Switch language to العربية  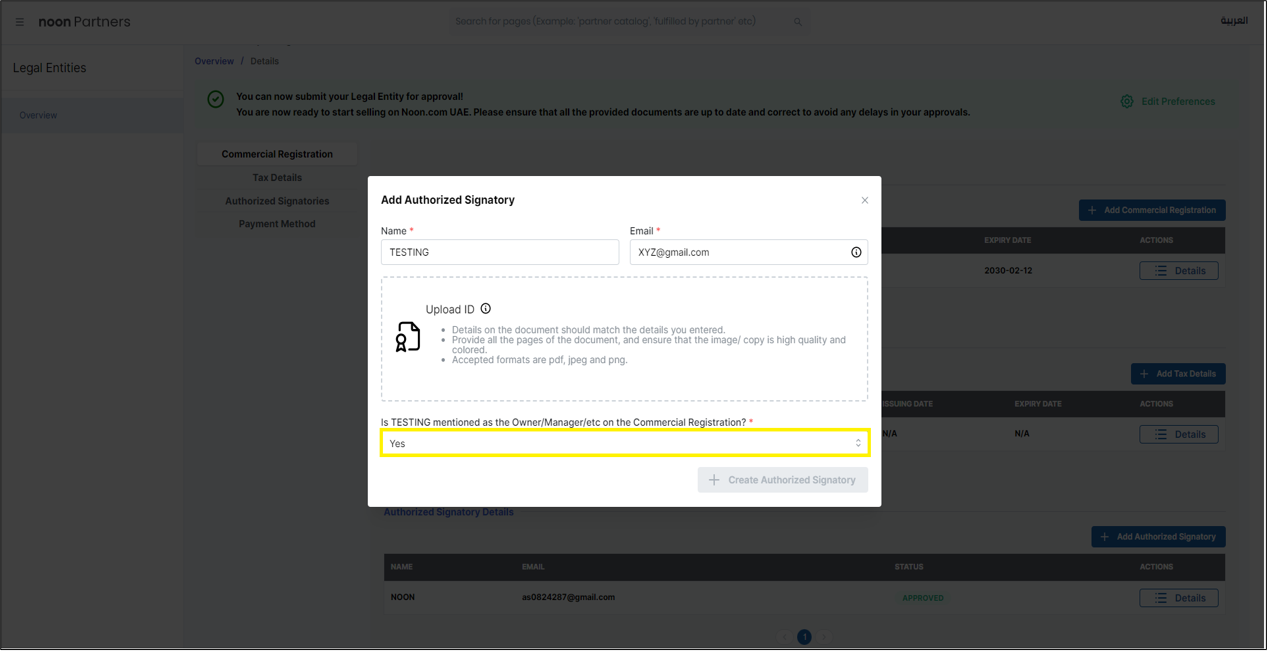pyautogui.click(x=1236, y=20)
